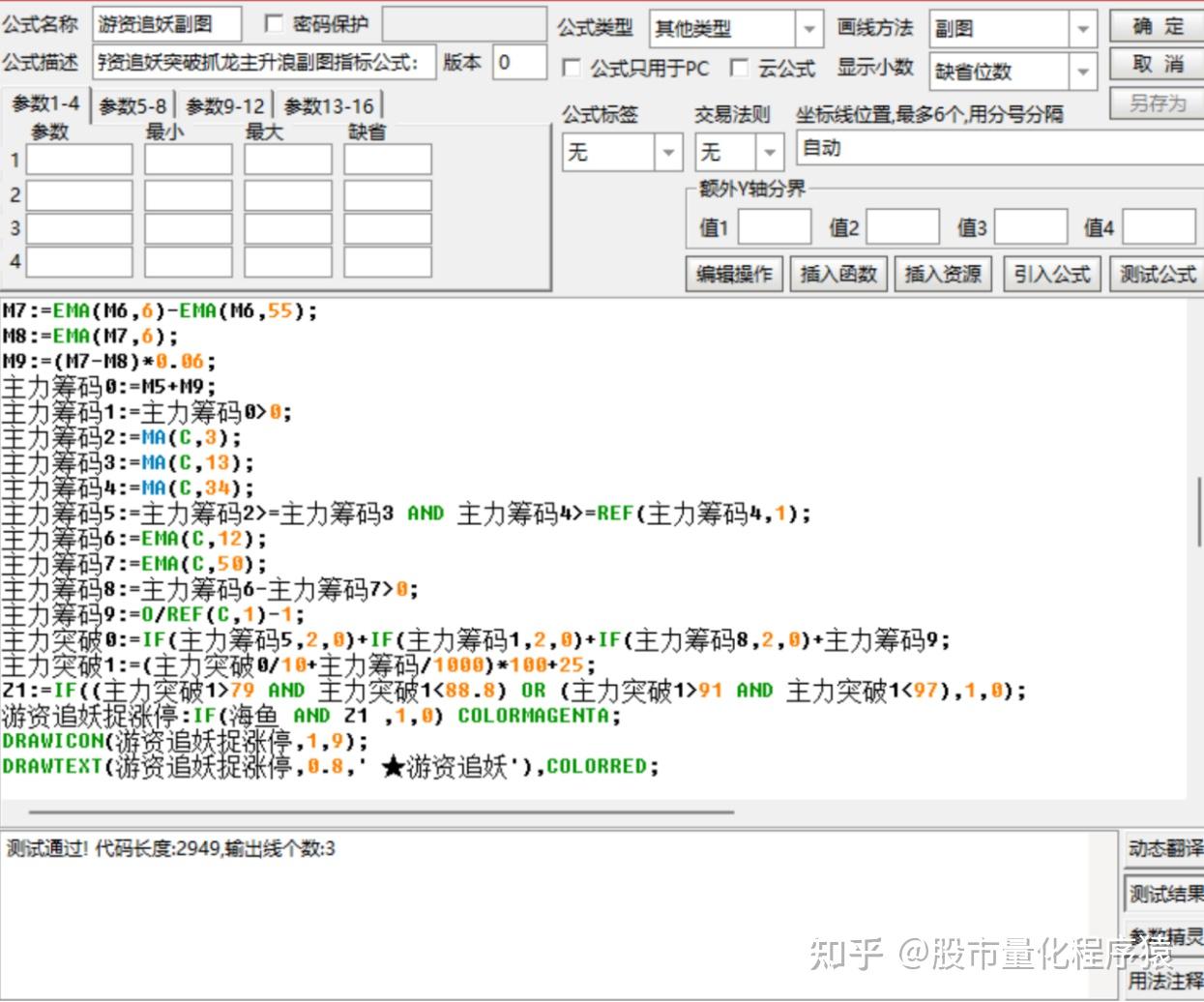
Task: Click the M9:=(M7-M8)*0.06 line
Action: tap(108, 361)
